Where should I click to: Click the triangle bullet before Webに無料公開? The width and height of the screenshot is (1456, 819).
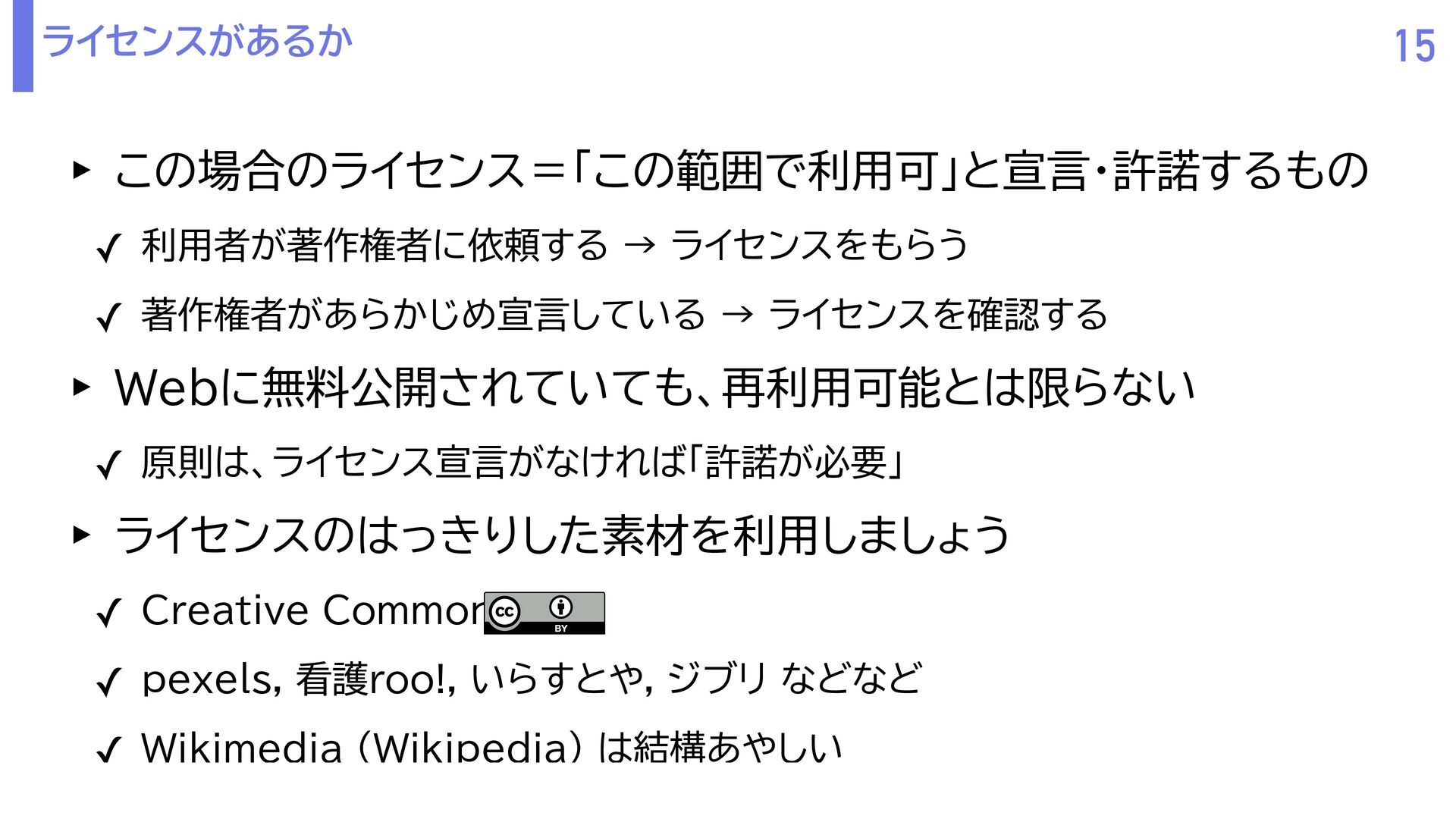(80, 388)
